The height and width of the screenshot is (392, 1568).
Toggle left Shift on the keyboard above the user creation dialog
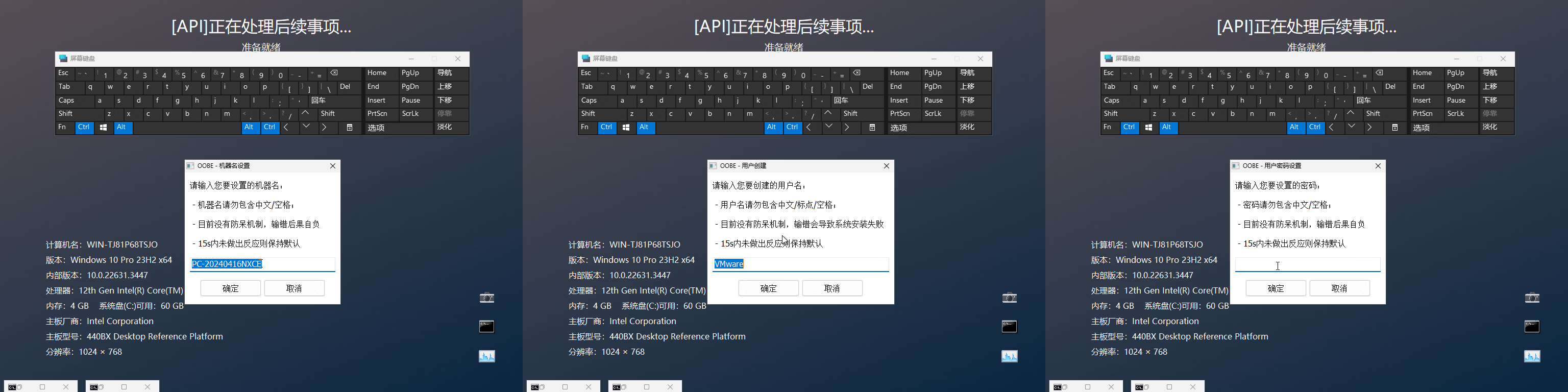point(589,114)
